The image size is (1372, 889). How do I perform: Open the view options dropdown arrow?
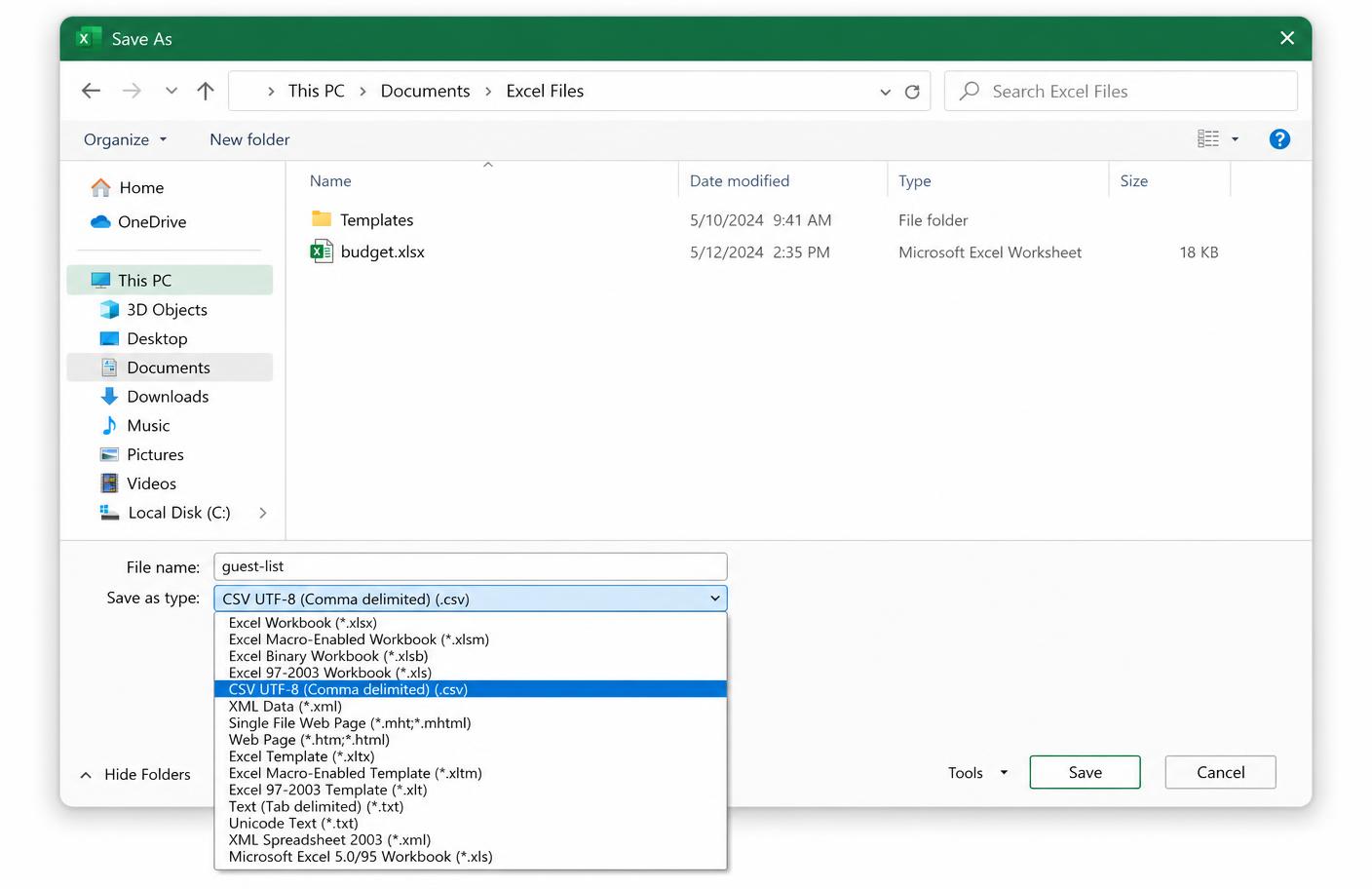(1235, 139)
